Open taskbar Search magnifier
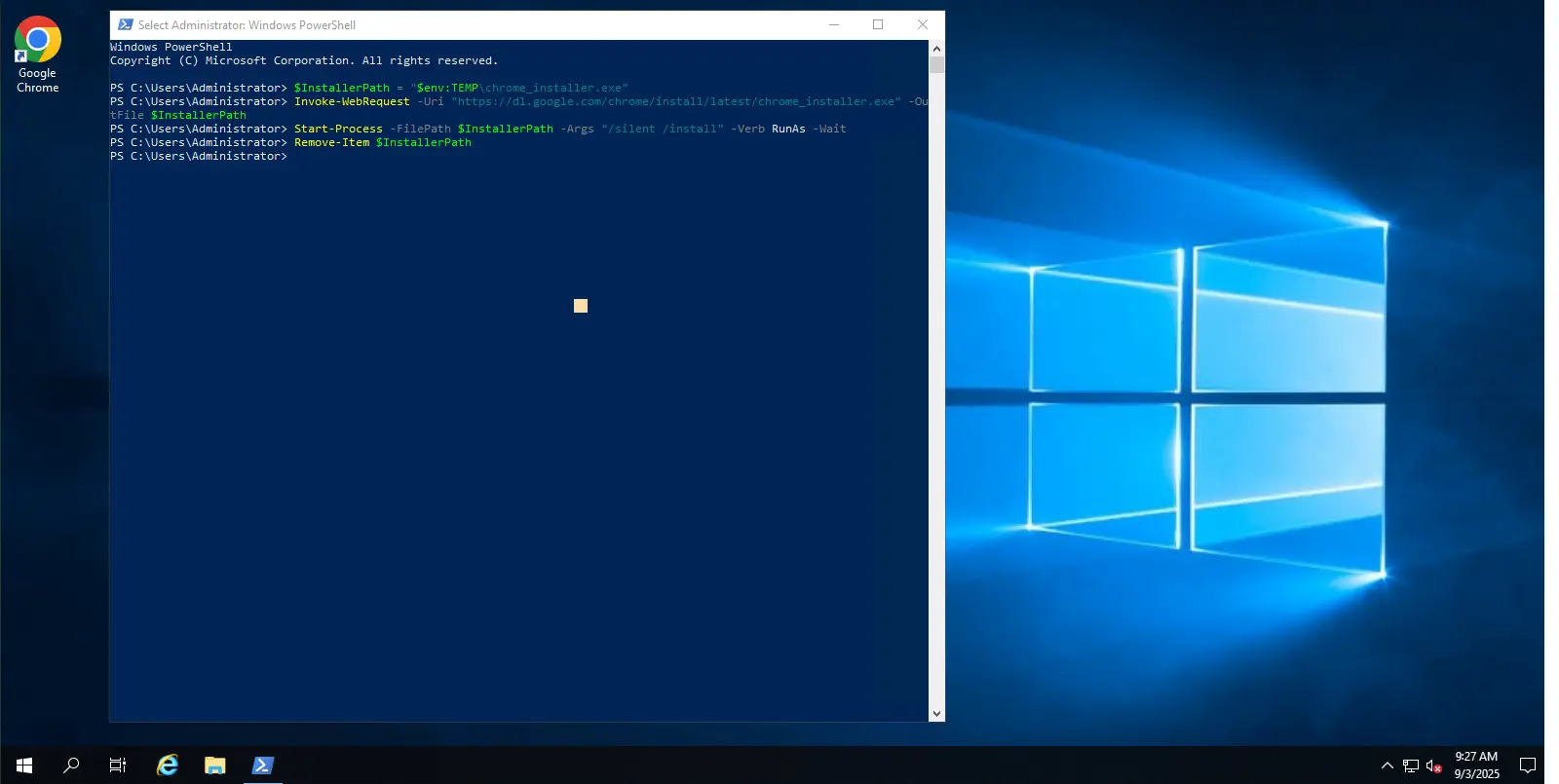Screen dimensions: 1559x784 tap(71, 765)
